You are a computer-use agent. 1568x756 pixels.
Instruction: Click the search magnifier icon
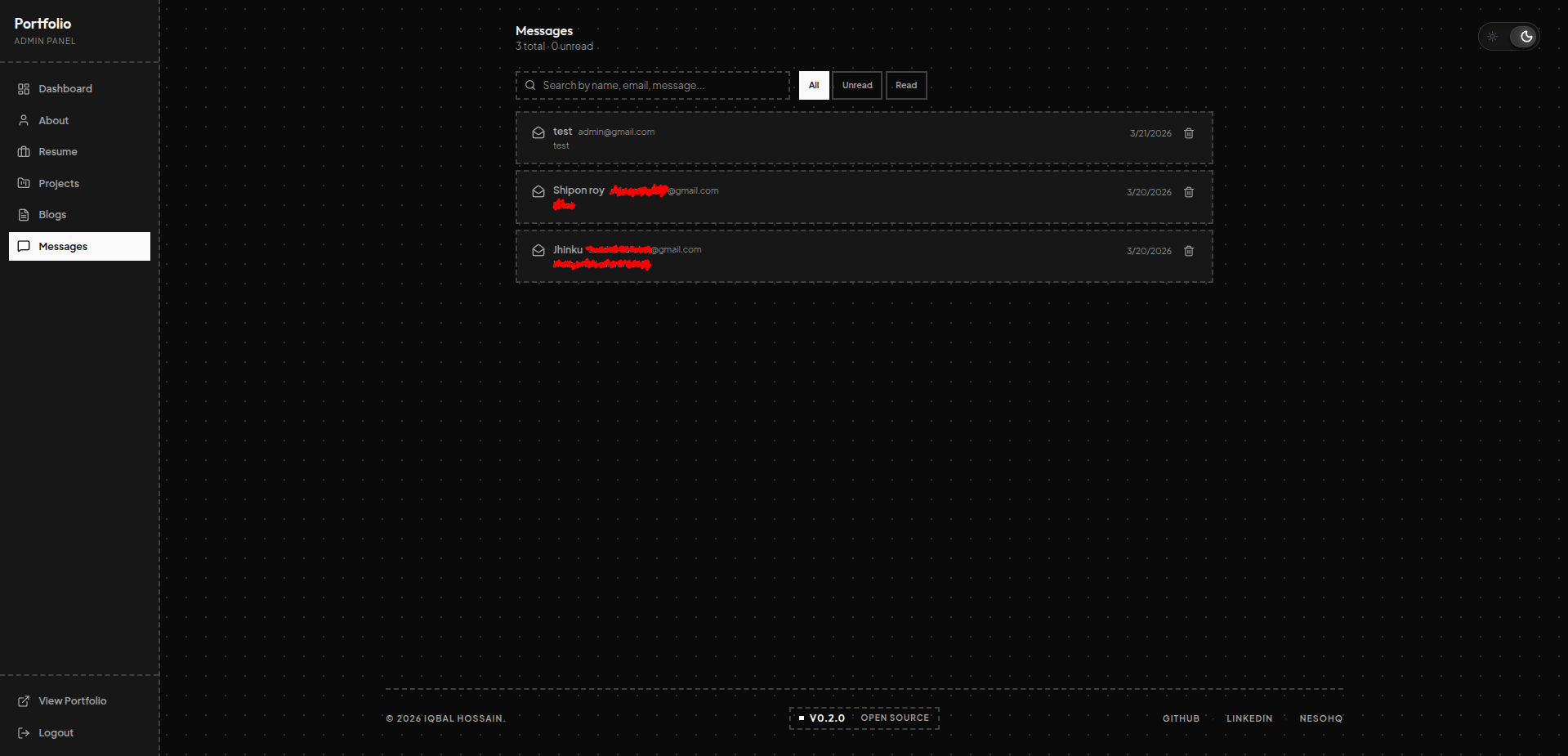pyautogui.click(x=530, y=85)
